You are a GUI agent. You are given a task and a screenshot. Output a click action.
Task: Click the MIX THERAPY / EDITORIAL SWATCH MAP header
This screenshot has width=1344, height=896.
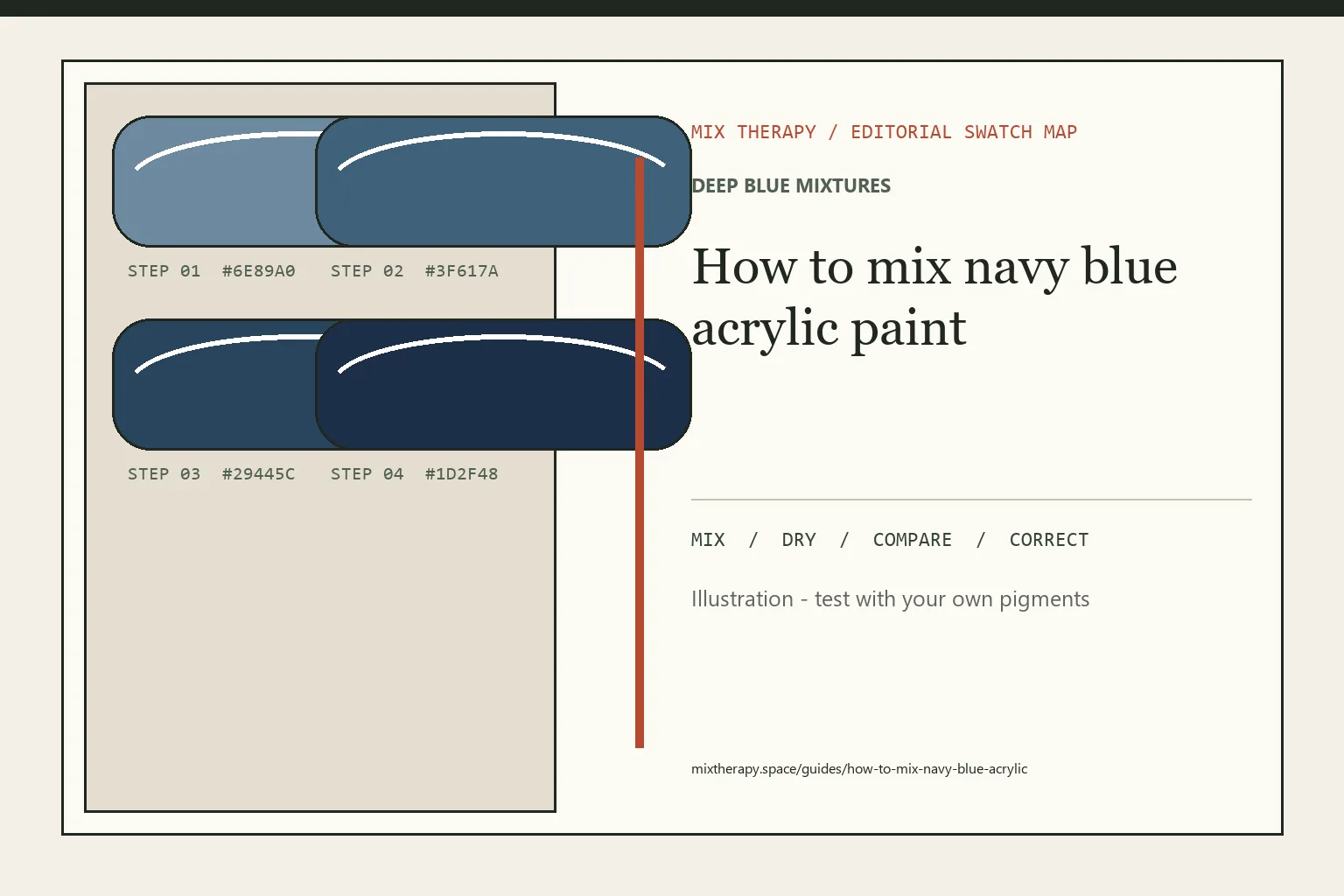pyautogui.click(x=884, y=132)
